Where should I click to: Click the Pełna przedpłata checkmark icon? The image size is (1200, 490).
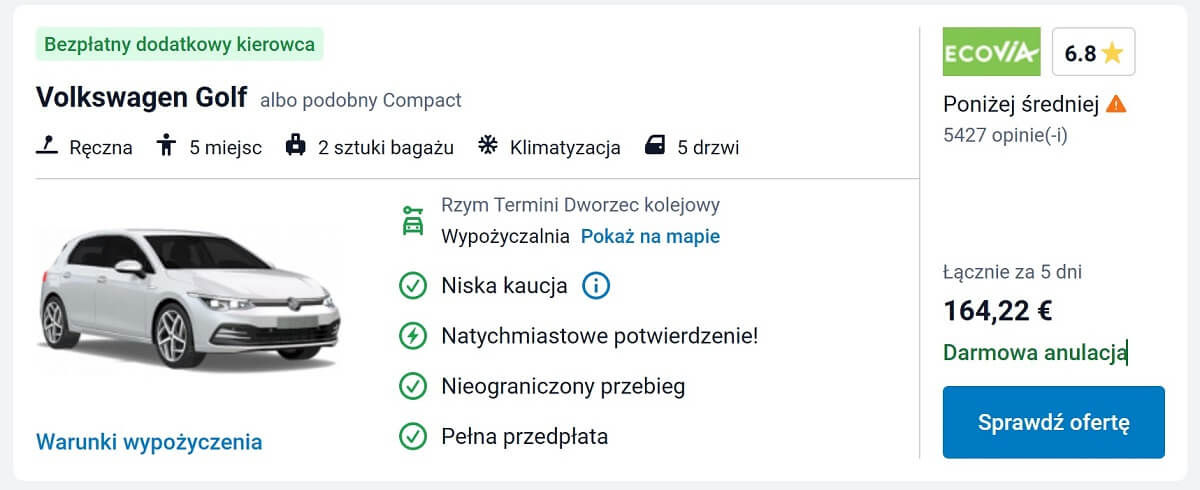click(412, 436)
